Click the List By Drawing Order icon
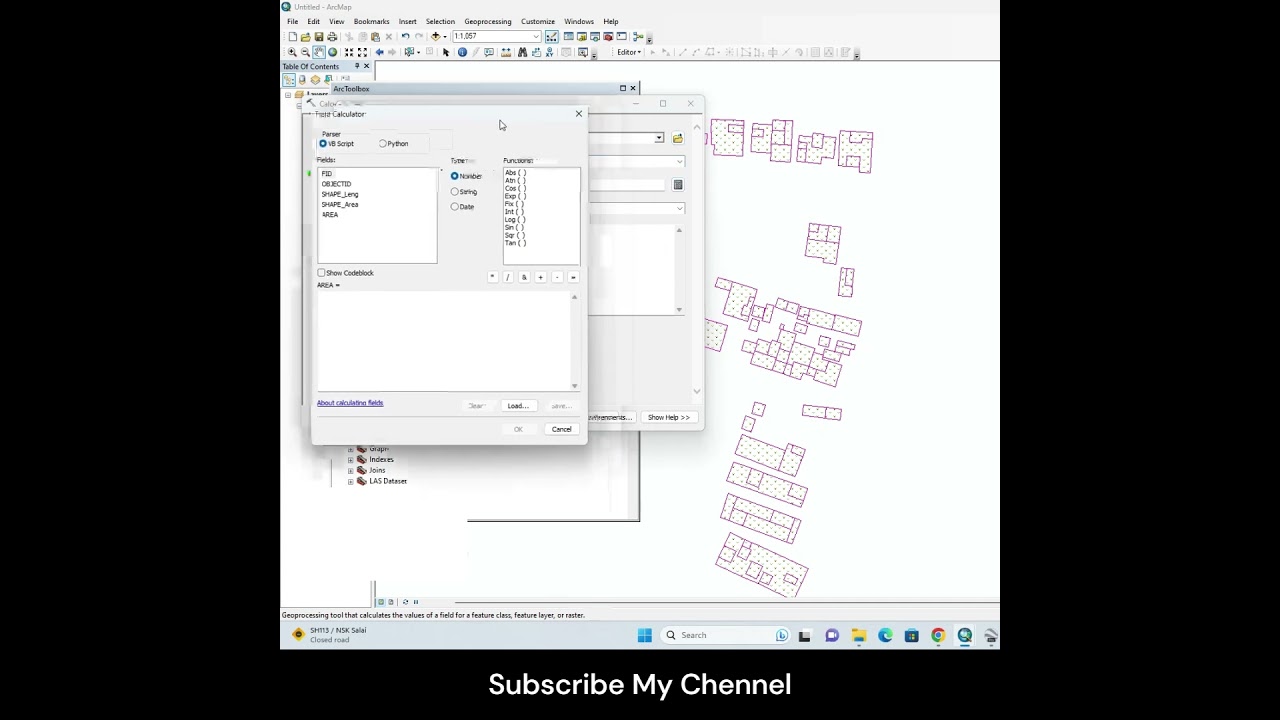 (x=289, y=79)
